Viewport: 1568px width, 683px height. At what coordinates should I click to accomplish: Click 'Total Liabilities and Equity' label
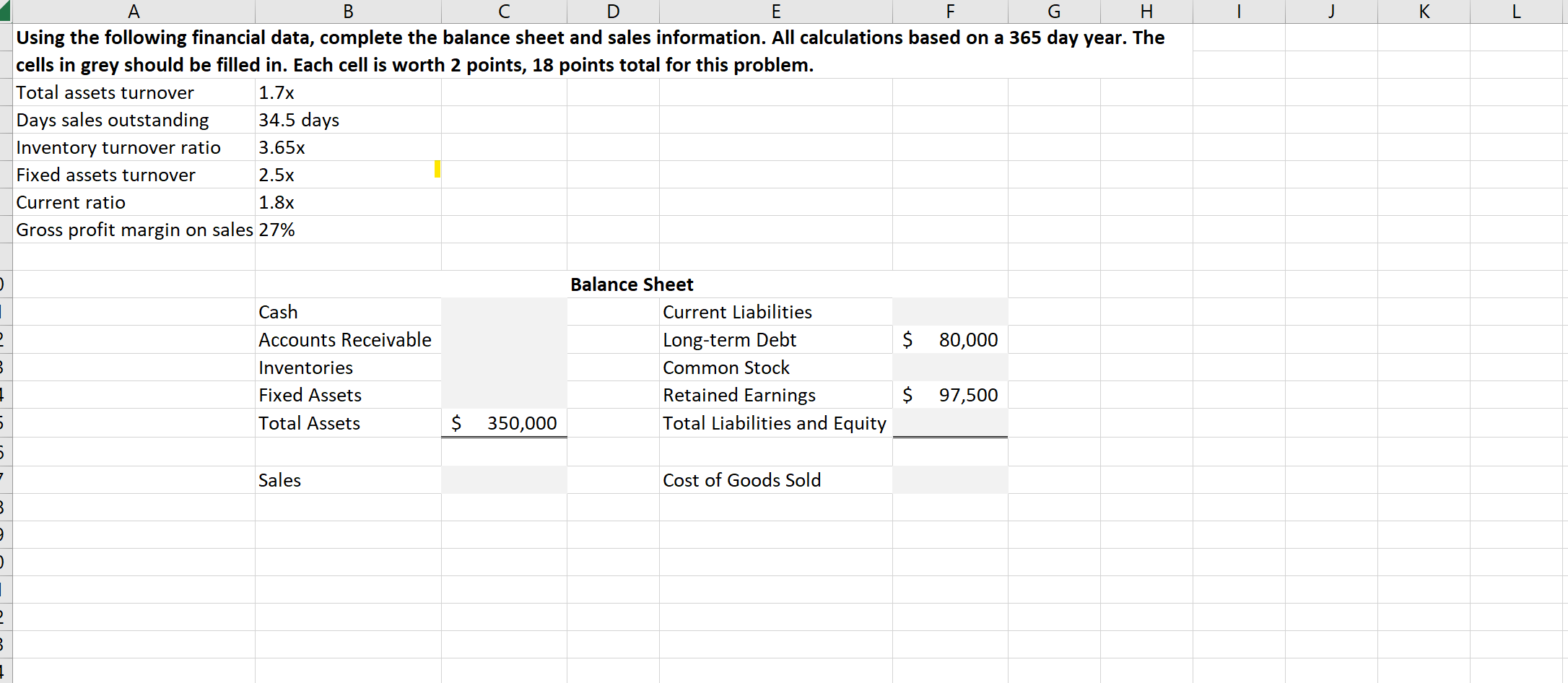point(774,423)
